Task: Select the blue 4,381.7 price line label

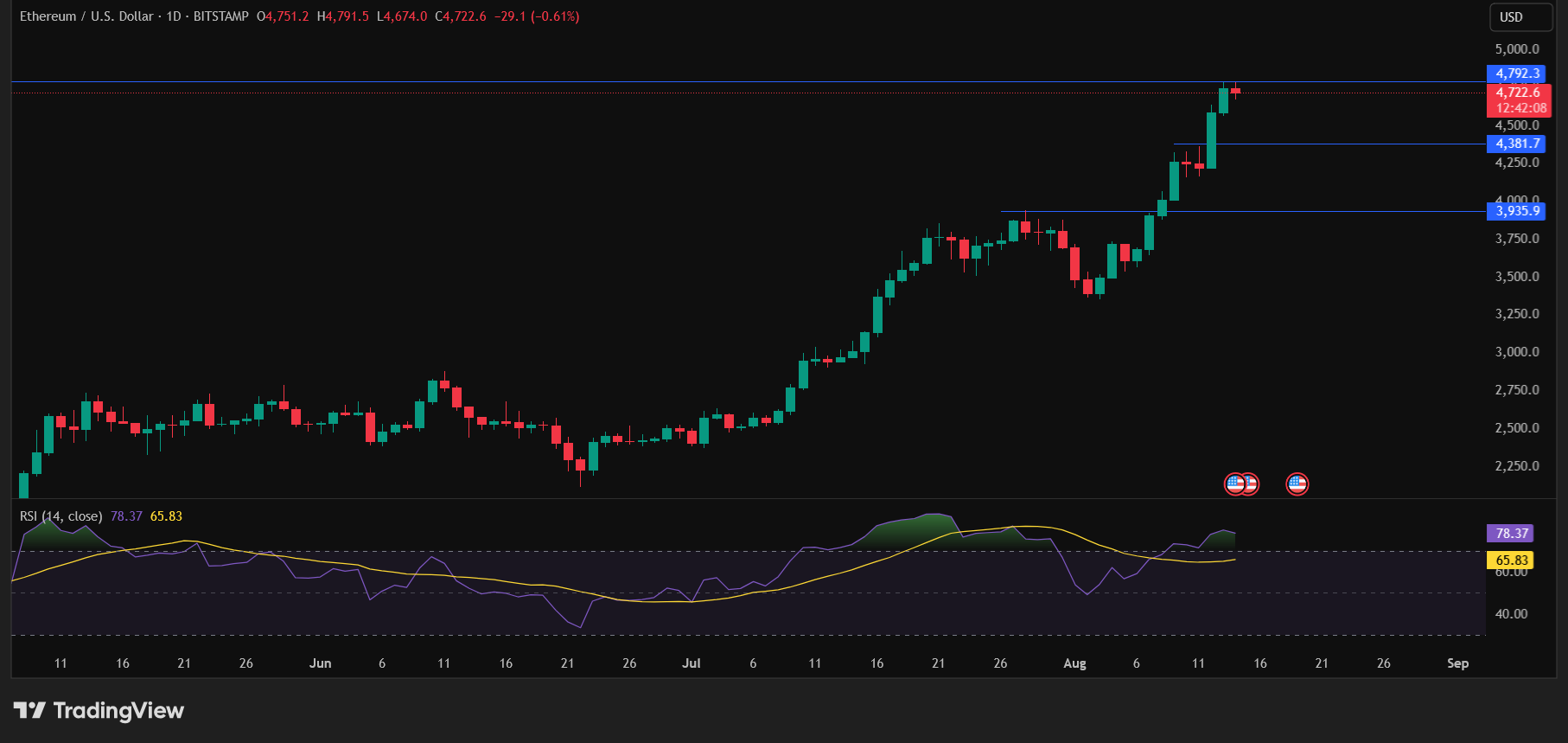Action: tap(1518, 144)
